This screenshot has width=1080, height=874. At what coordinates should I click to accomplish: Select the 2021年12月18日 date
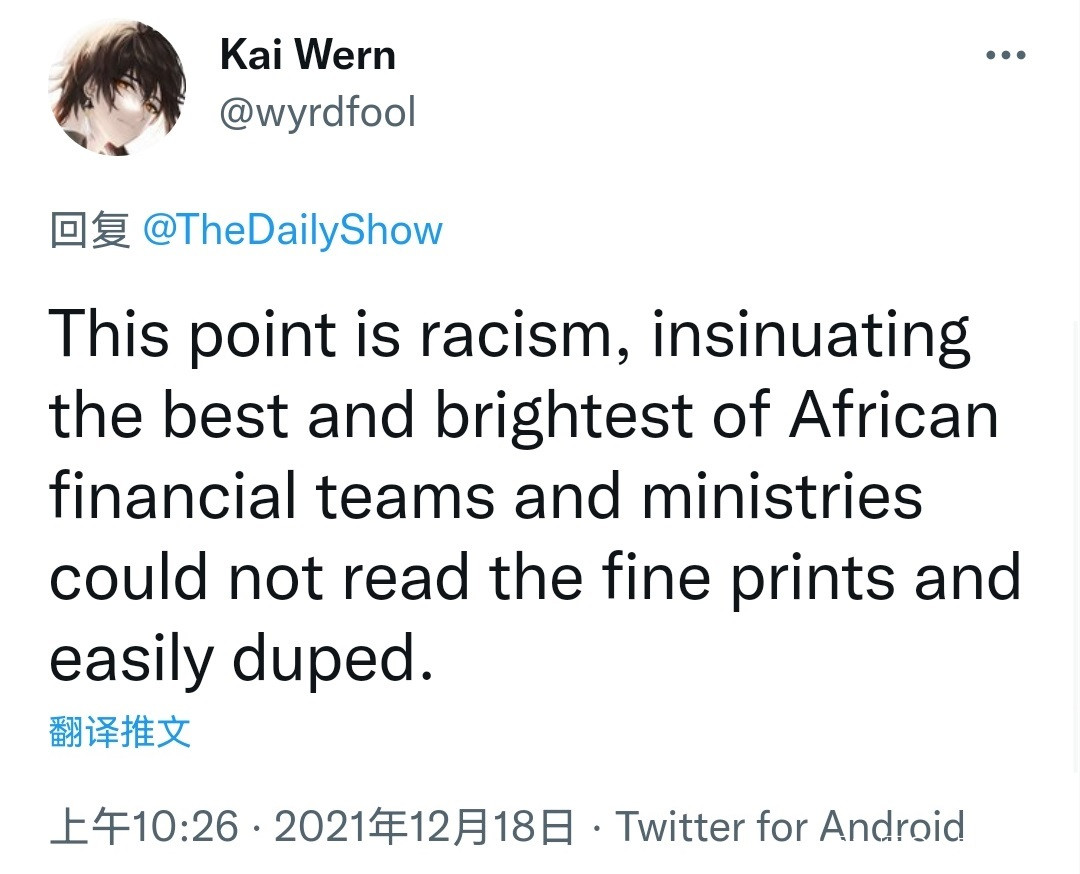423,827
